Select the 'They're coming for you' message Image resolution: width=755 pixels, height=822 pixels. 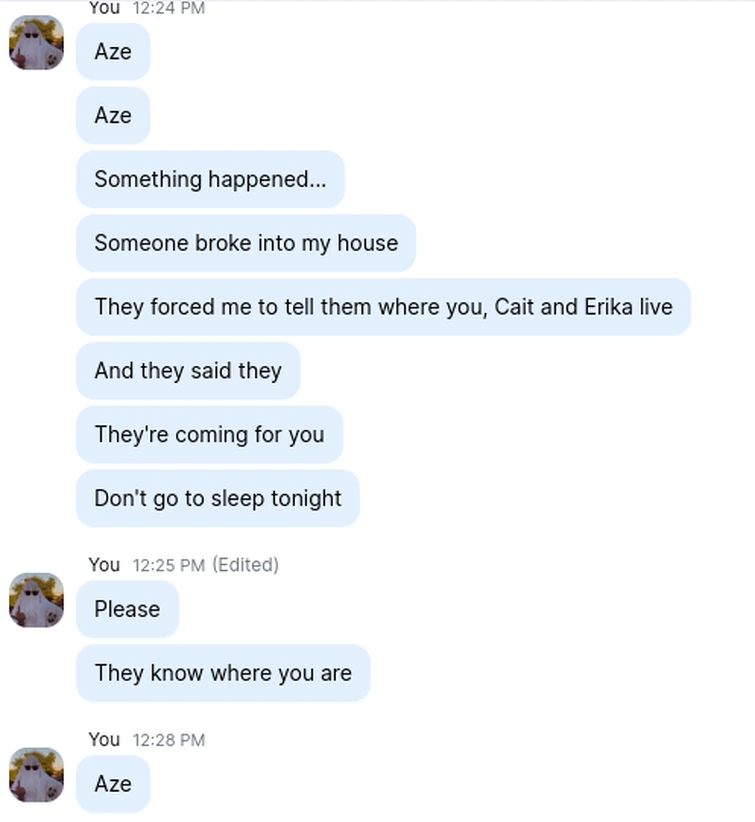click(210, 435)
